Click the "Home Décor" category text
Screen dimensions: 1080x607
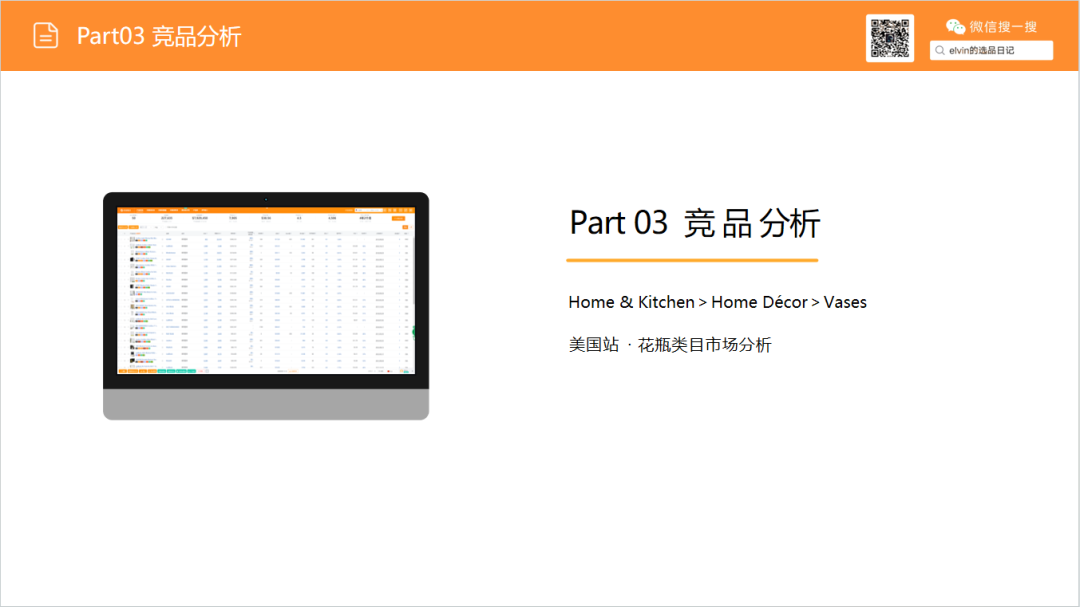pyautogui.click(x=759, y=302)
